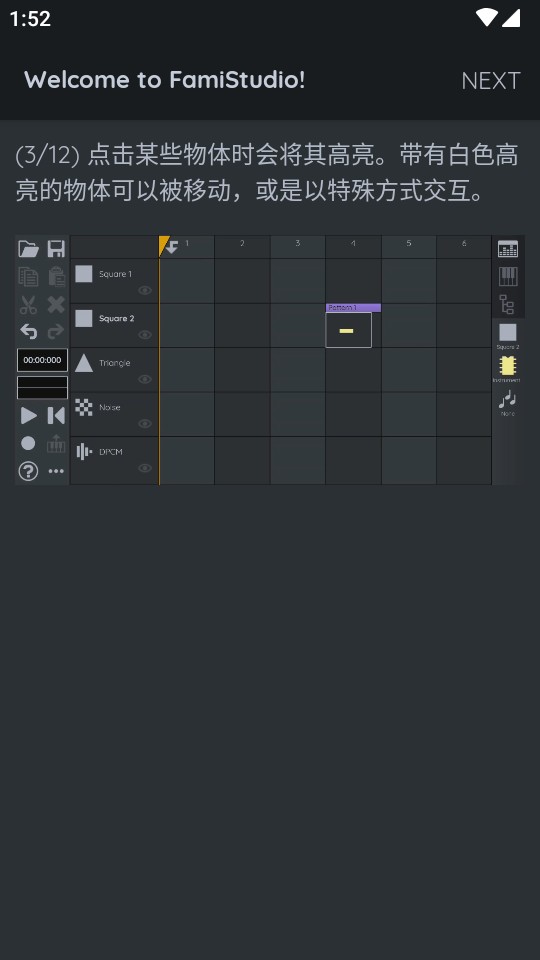Click the Triangle track name
The height and width of the screenshot is (960, 540).
[x=114, y=363]
